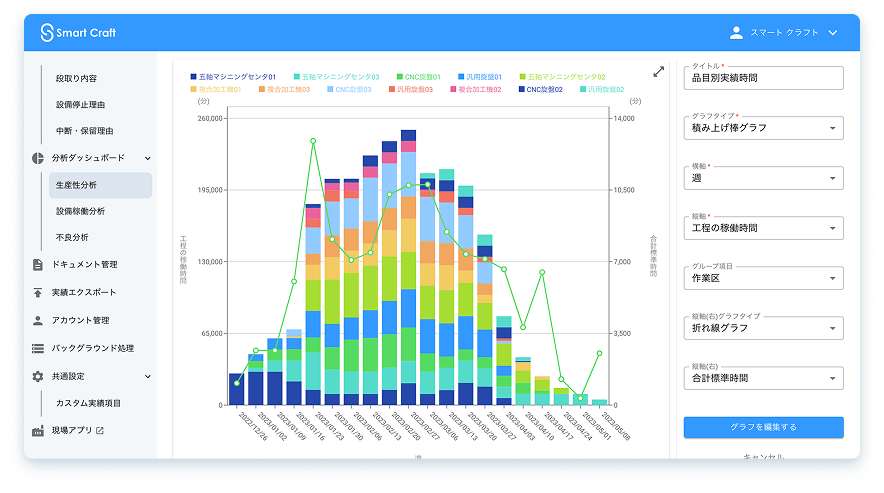
Task: Open 縦軸(右) dropdown 合計標準時間
Action: pos(763,378)
